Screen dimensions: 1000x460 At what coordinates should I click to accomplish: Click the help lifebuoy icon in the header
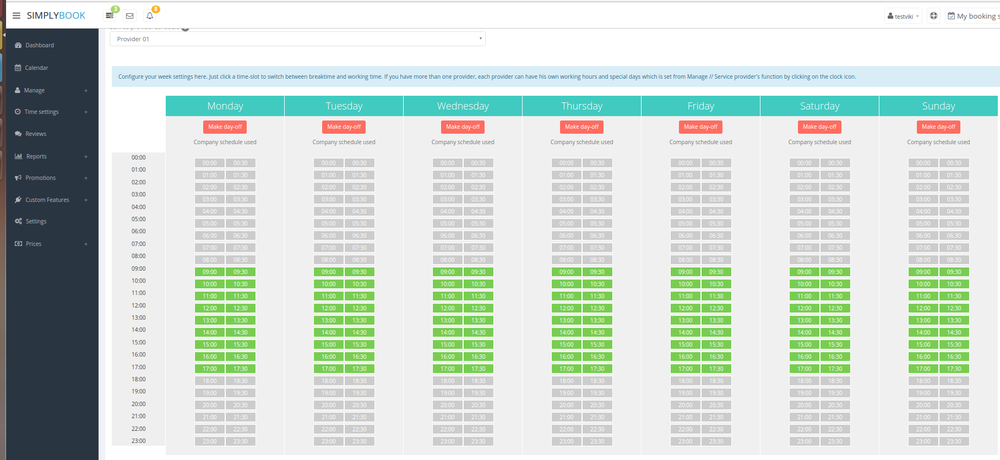click(933, 16)
